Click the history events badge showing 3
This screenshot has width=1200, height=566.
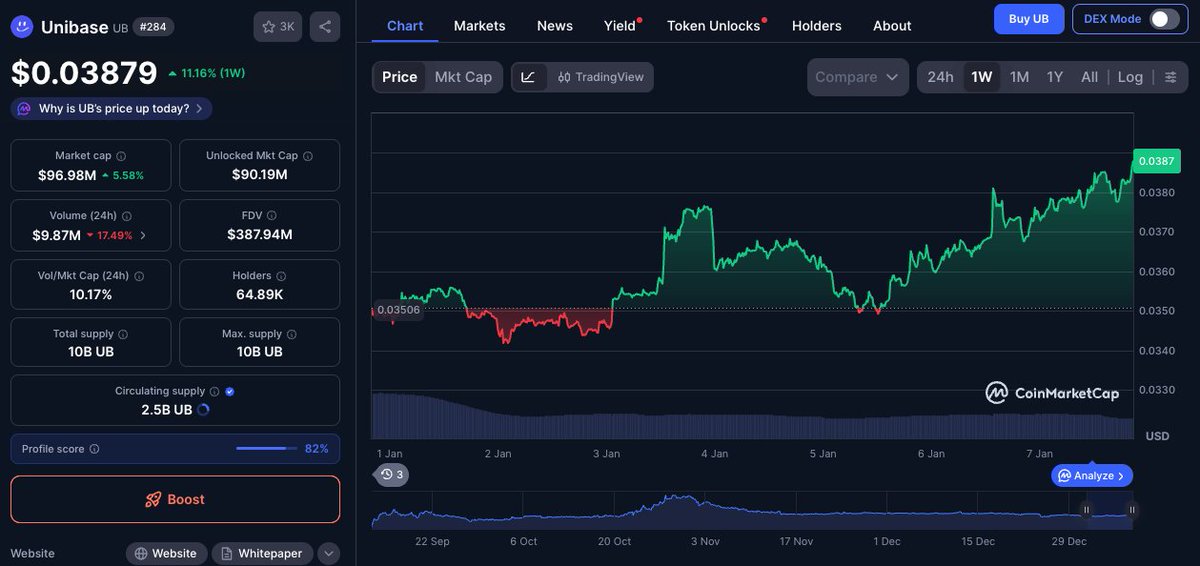coord(391,475)
